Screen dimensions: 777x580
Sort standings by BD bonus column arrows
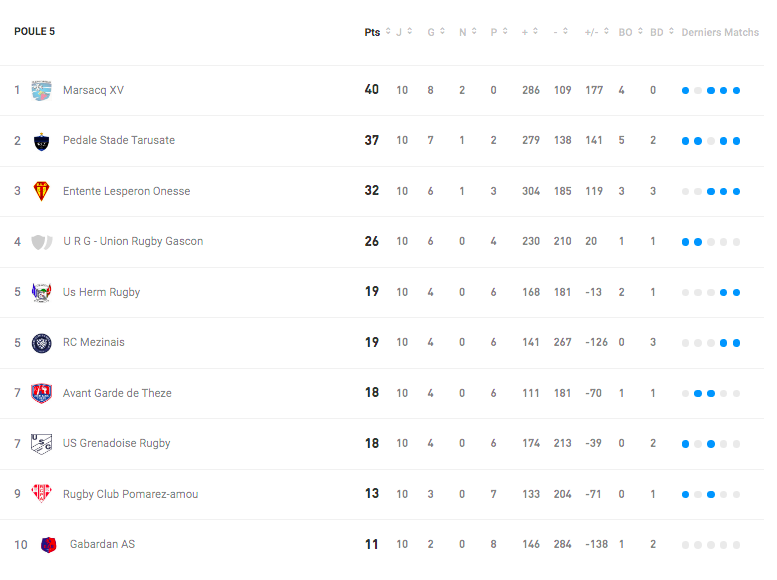pyautogui.click(x=671, y=31)
